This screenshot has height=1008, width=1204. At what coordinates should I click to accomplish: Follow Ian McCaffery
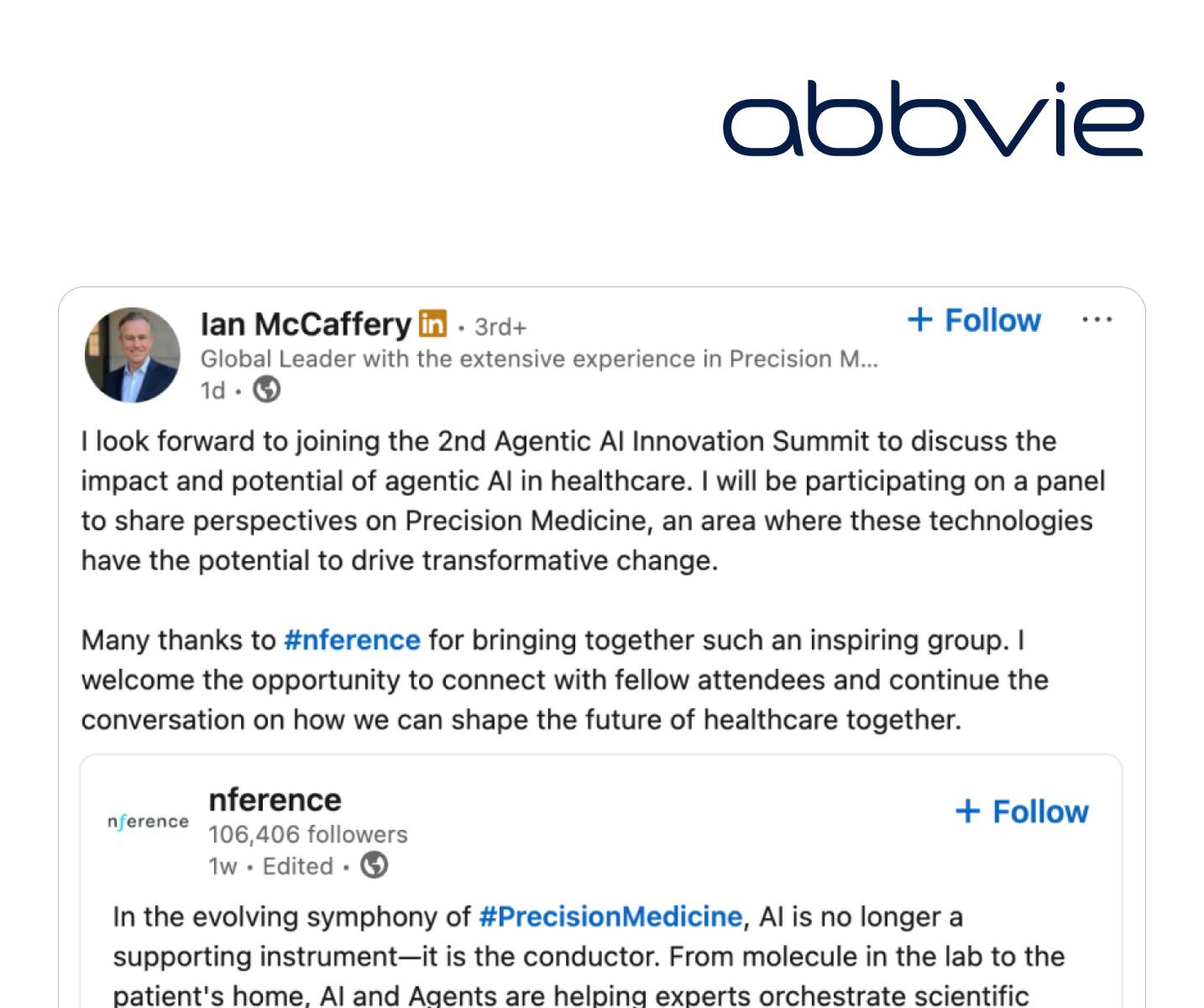pyautogui.click(x=975, y=320)
